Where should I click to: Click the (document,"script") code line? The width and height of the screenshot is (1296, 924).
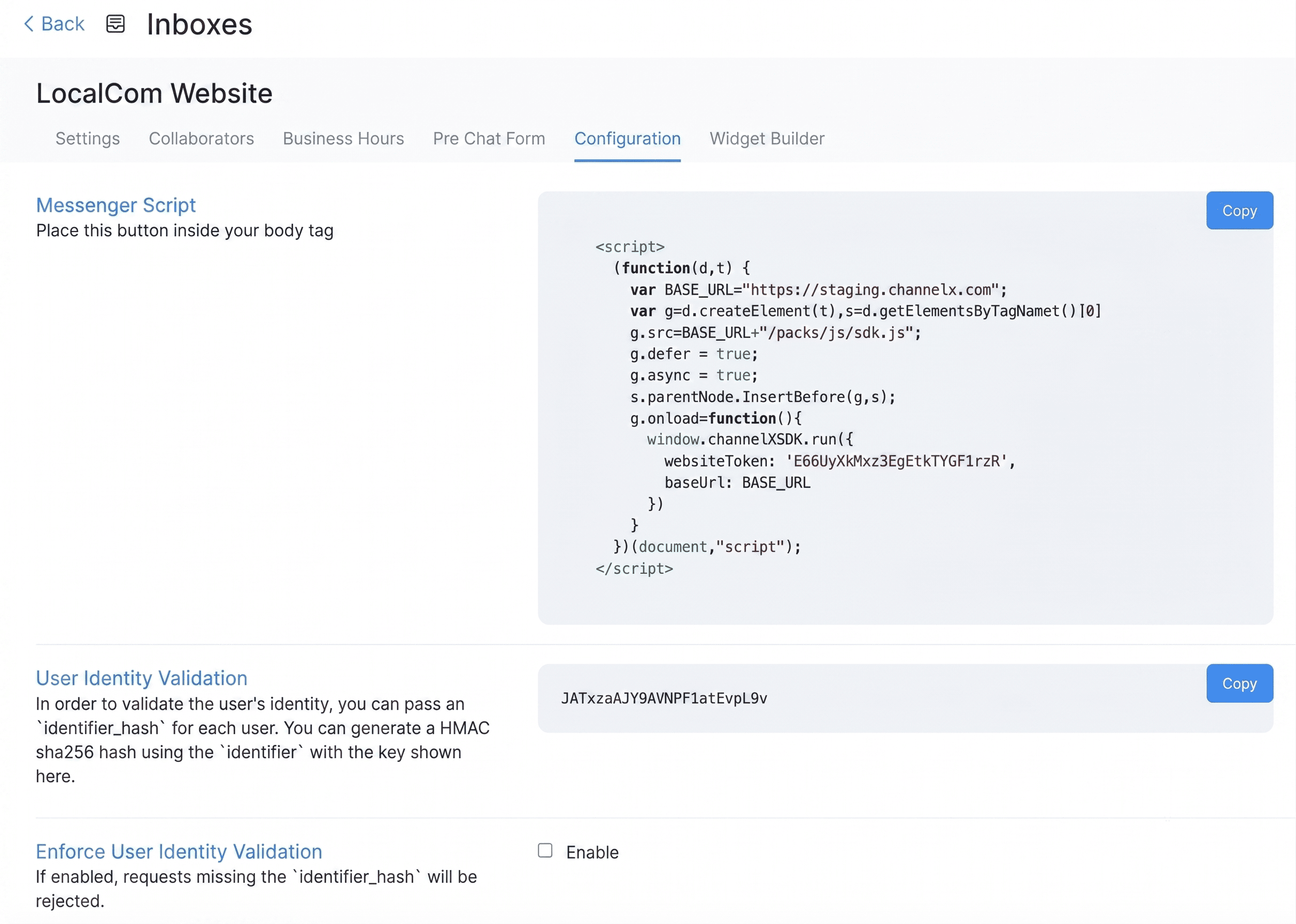tap(707, 548)
